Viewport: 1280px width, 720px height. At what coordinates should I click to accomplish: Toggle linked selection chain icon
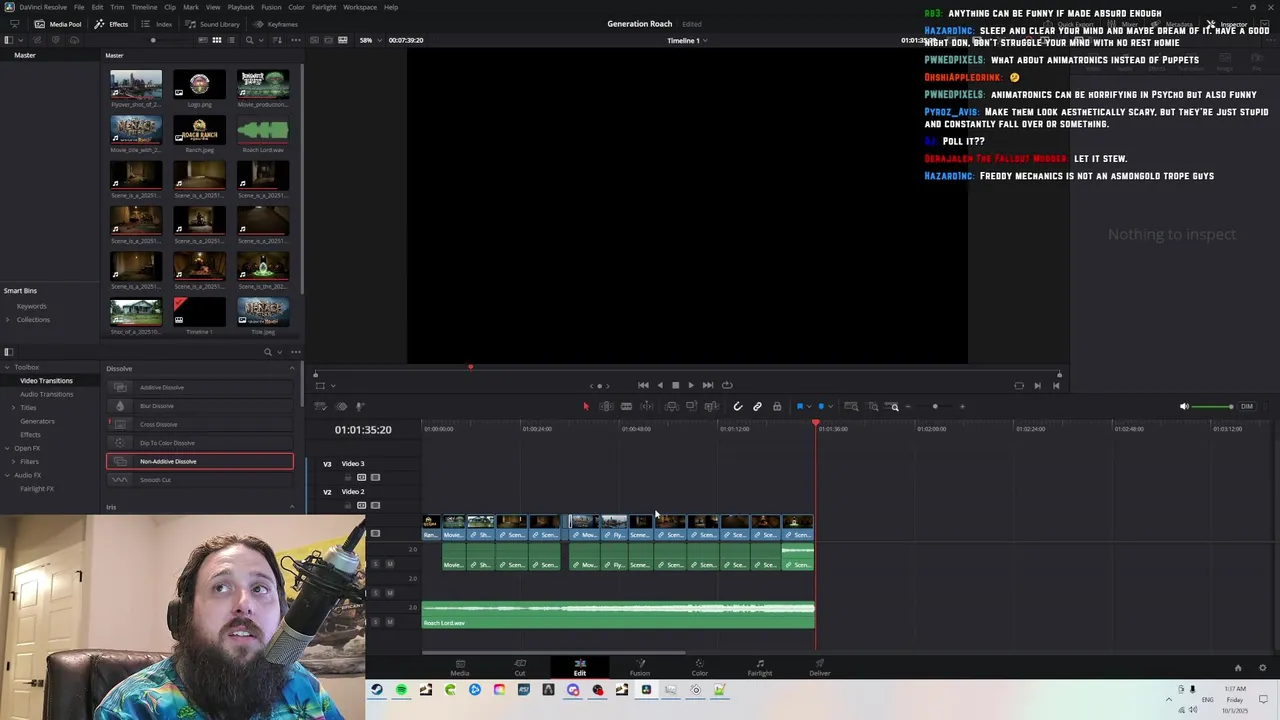(757, 406)
